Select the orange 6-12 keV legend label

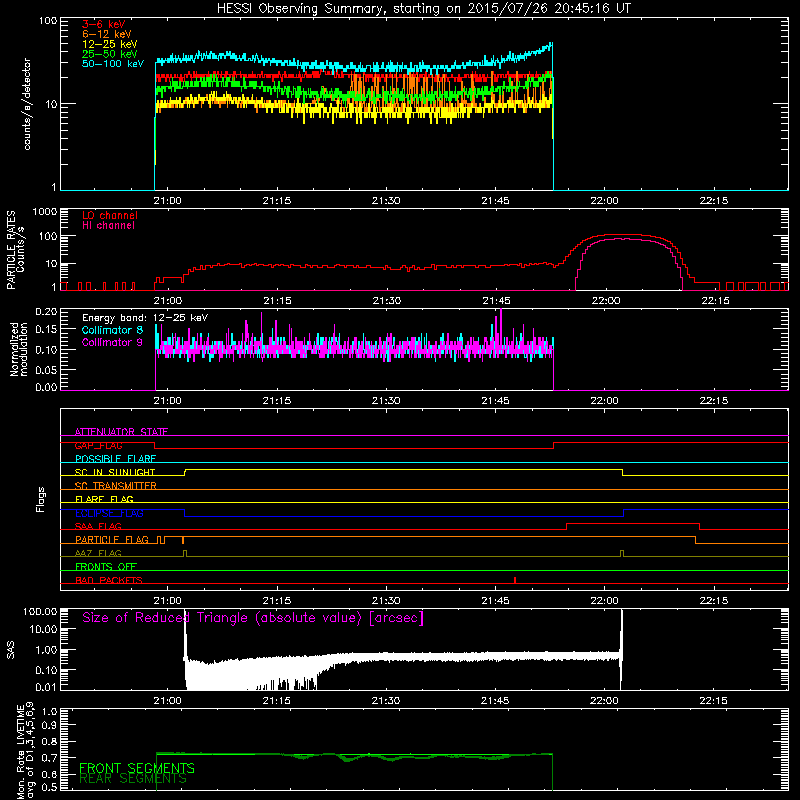point(107,34)
